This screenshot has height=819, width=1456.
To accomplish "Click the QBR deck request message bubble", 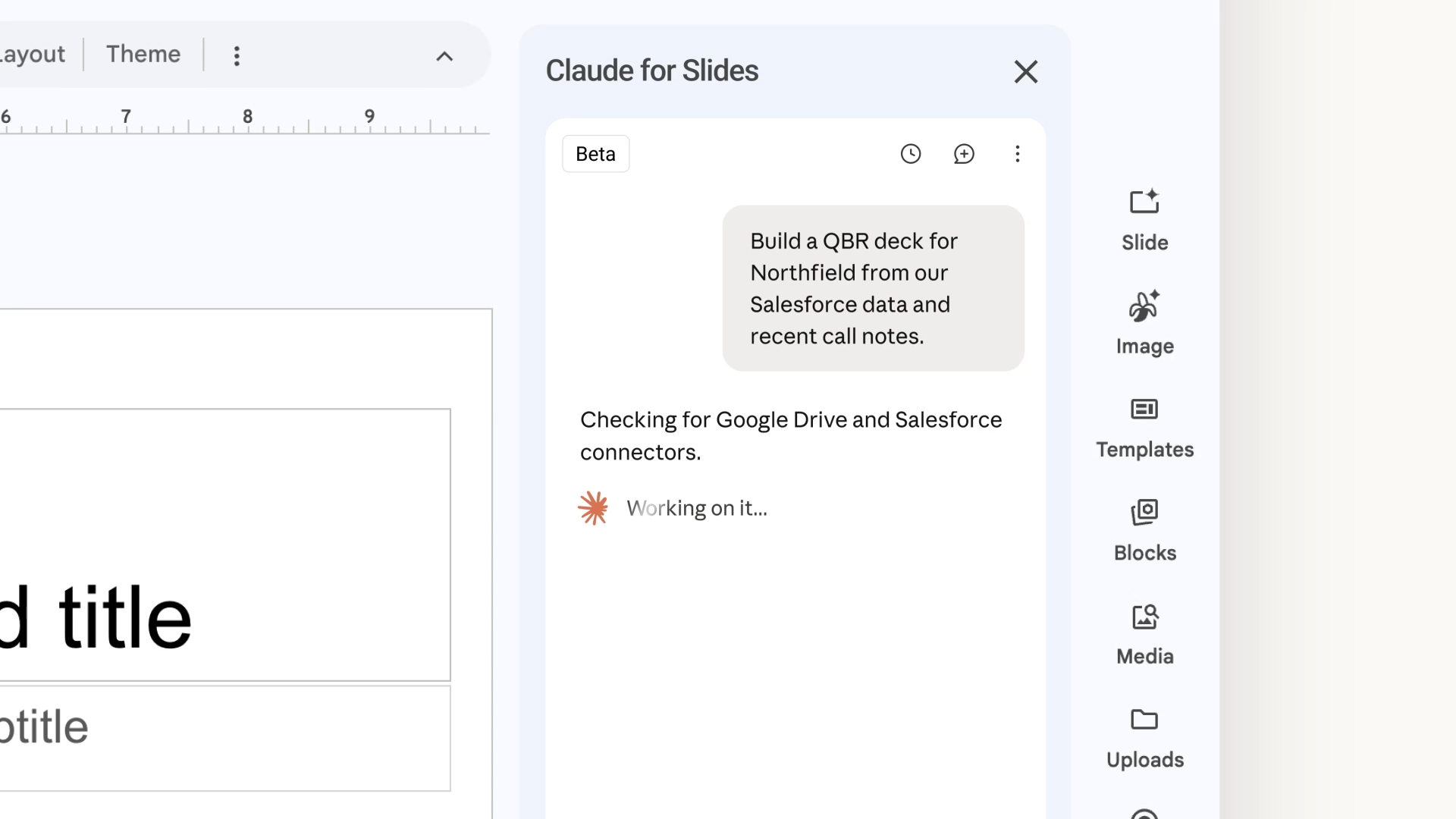I will 873,288.
